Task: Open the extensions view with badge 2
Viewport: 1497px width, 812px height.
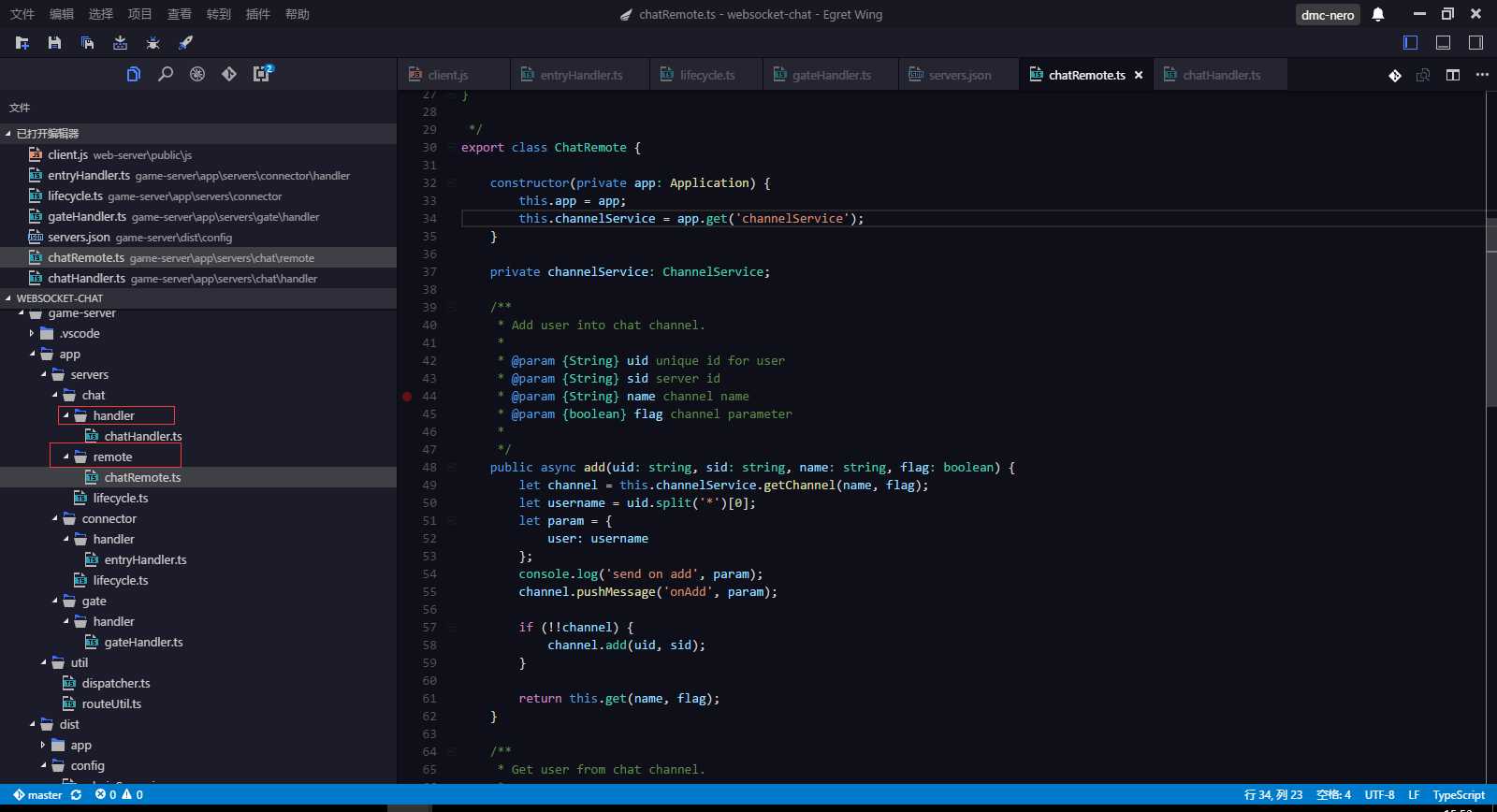Action: click(263, 73)
